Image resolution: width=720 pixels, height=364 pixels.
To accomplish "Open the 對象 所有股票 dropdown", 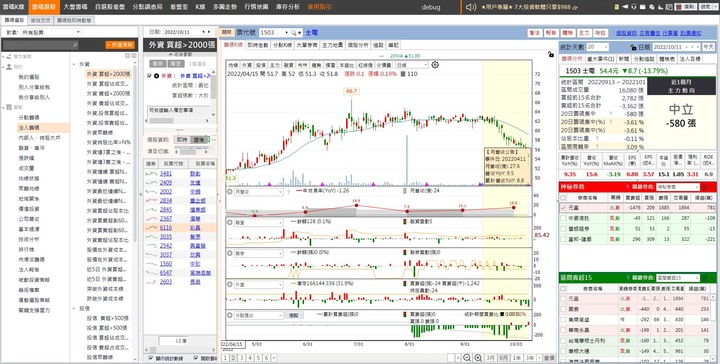I will [x=50, y=33].
